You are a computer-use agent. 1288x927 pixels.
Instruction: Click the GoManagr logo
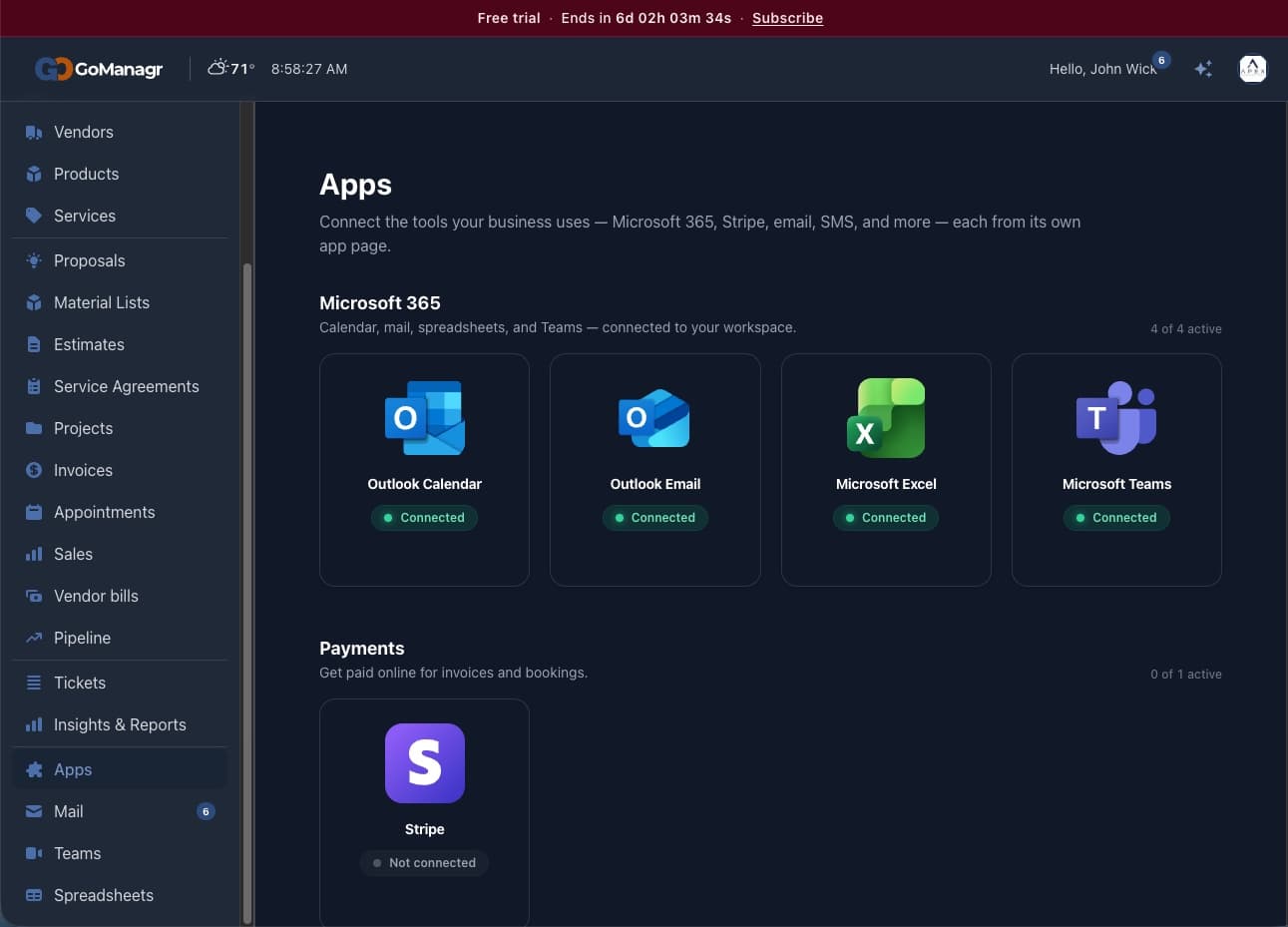(99, 69)
